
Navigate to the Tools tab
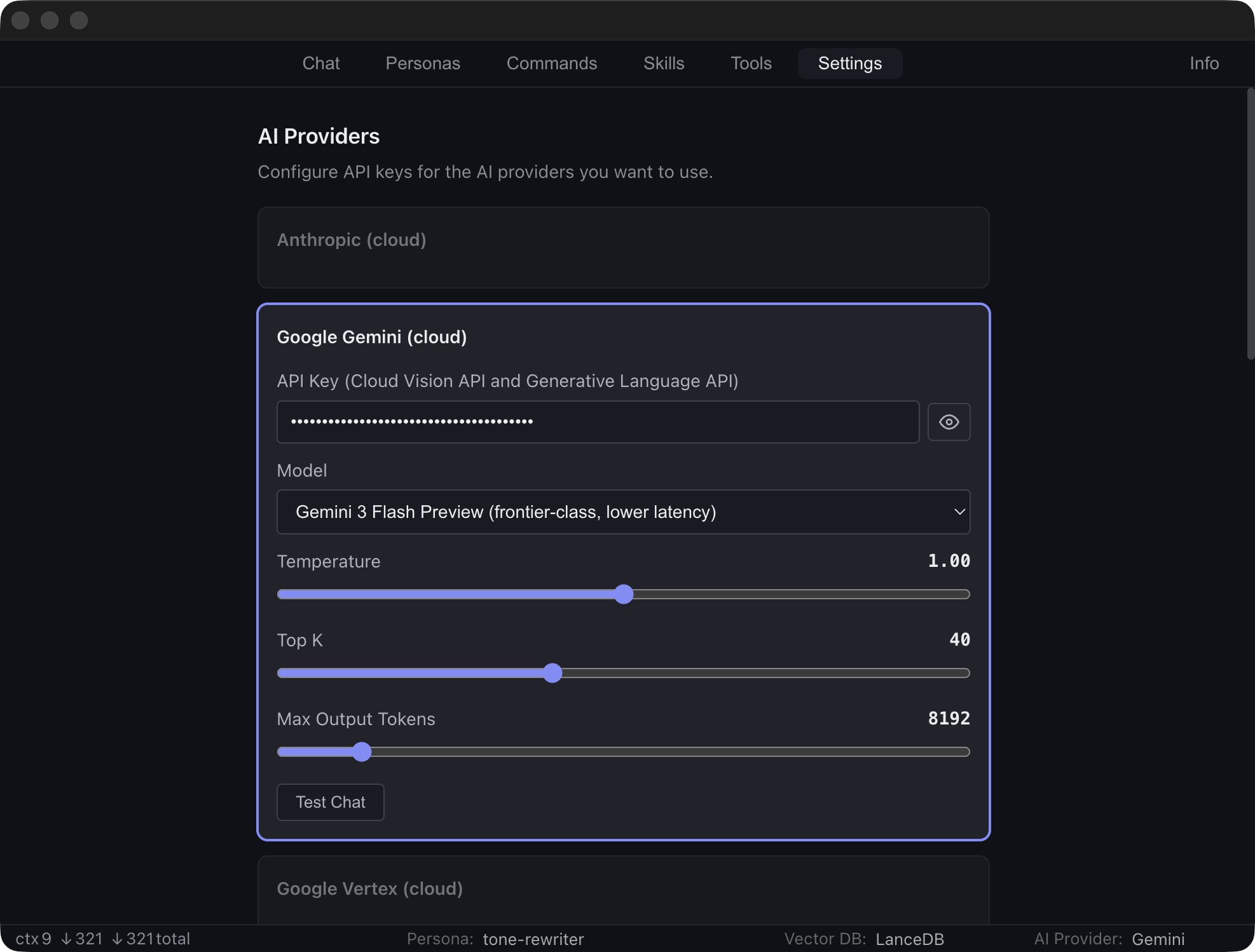click(x=751, y=63)
